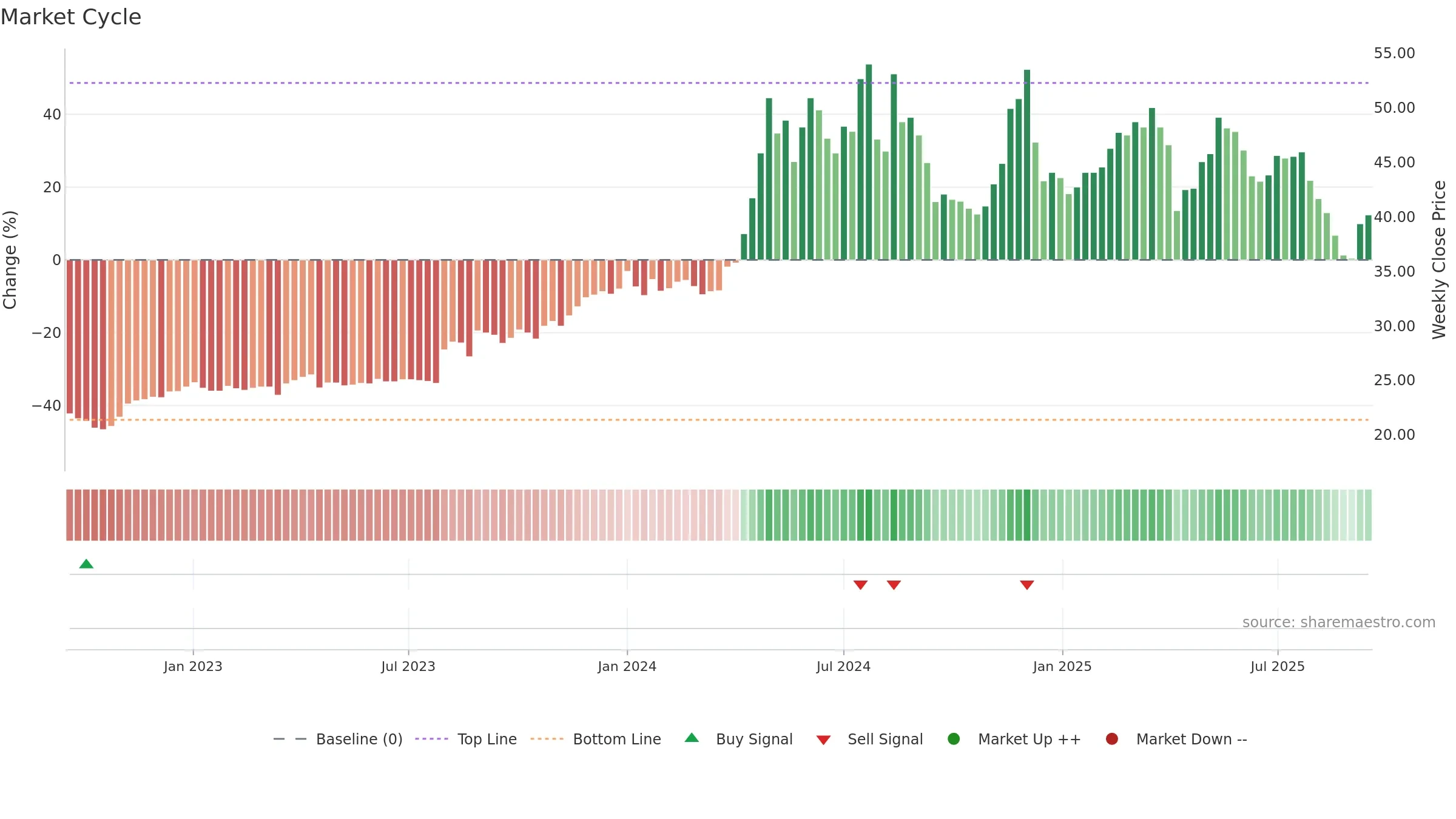Viewport: 1456px width, 819px height.
Task: Click the 40.00 price axis tick
Action: click(x=1394, y=217)
